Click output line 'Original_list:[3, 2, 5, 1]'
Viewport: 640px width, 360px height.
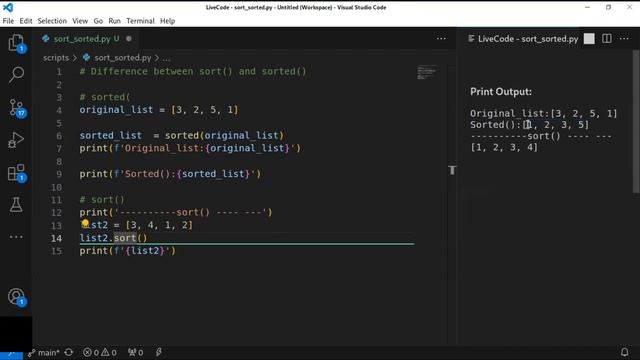point(543,113)
